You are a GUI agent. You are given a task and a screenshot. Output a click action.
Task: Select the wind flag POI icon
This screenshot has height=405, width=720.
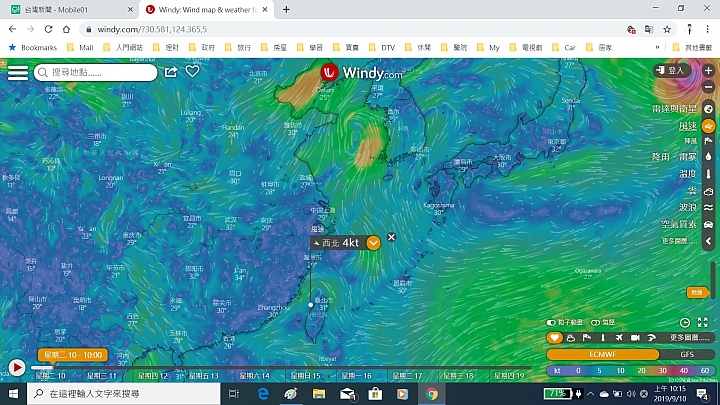(x=587, y=338)
